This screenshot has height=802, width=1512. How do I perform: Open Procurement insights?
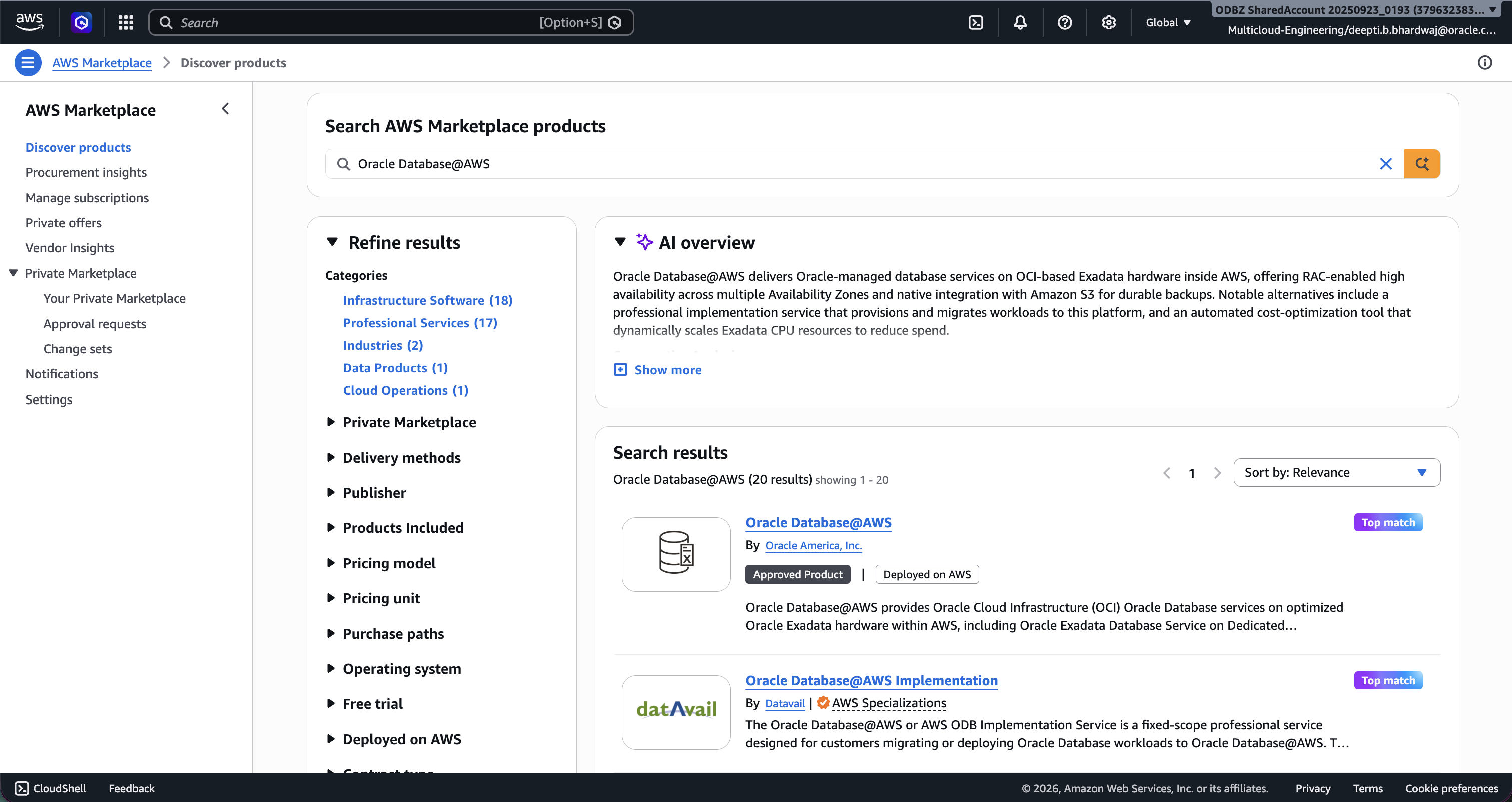click(x=86, y=172)
